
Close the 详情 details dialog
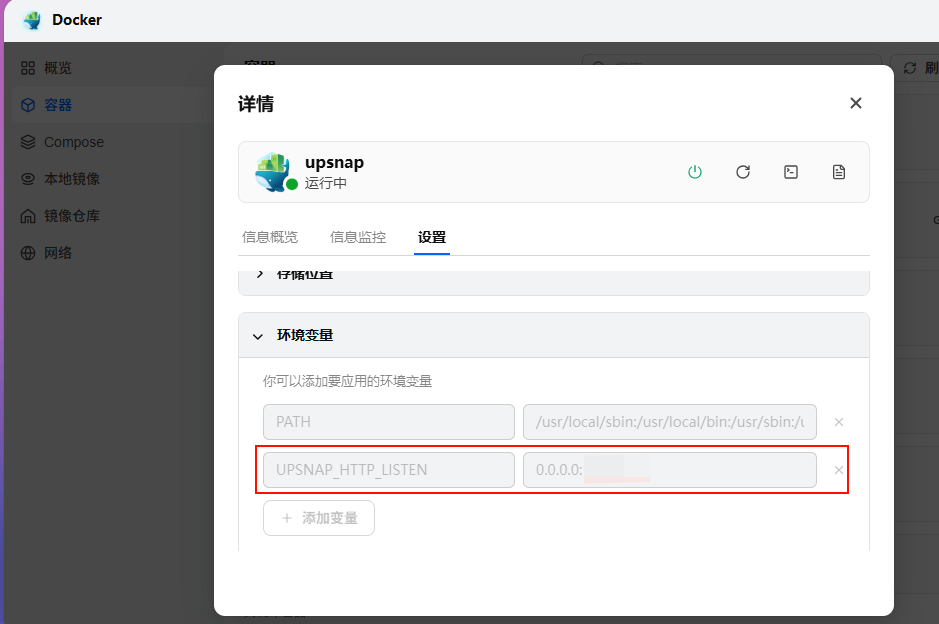point(856,103)
